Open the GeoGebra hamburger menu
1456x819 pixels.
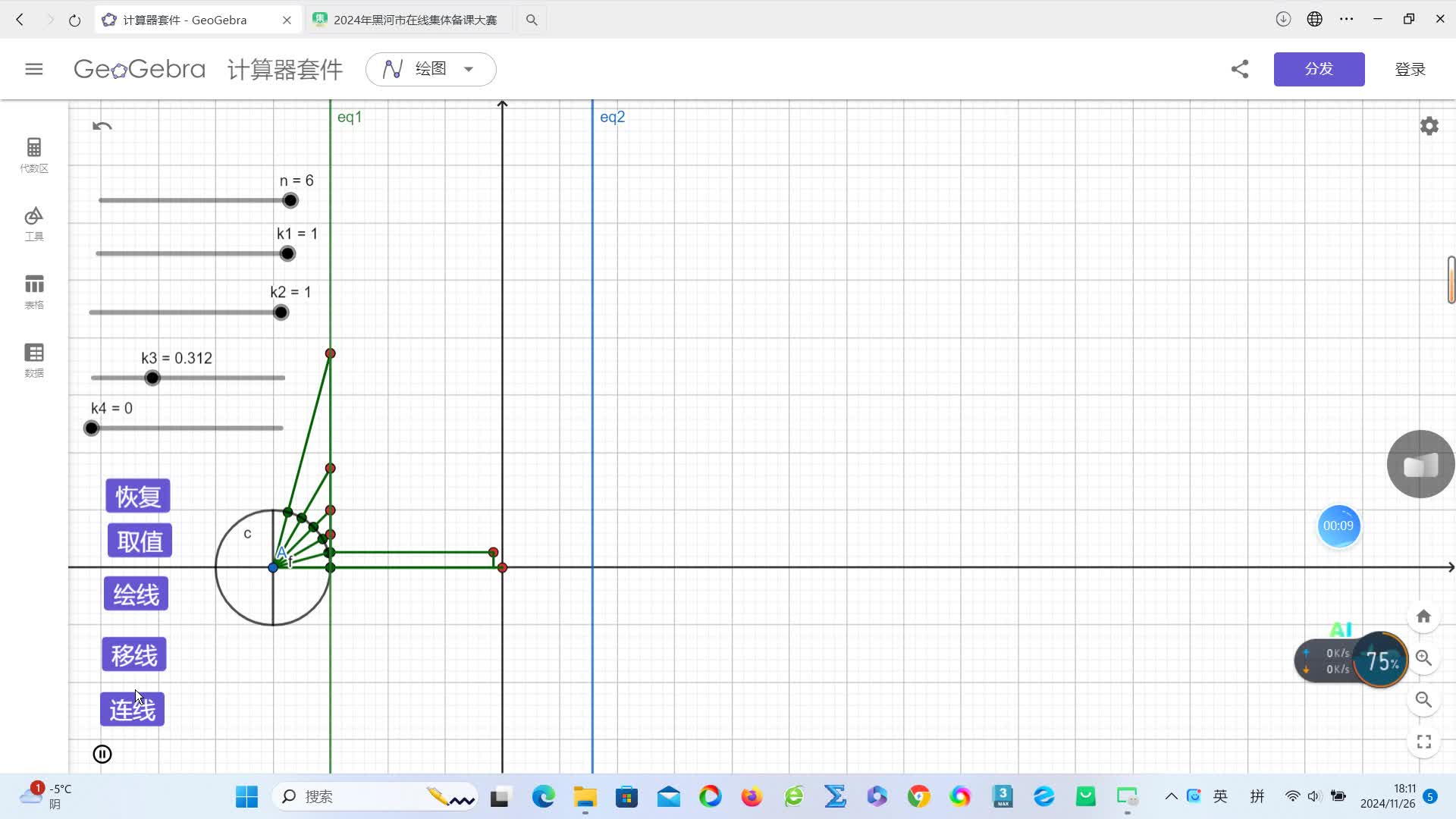pyautogui.click(x=34, y=69)
